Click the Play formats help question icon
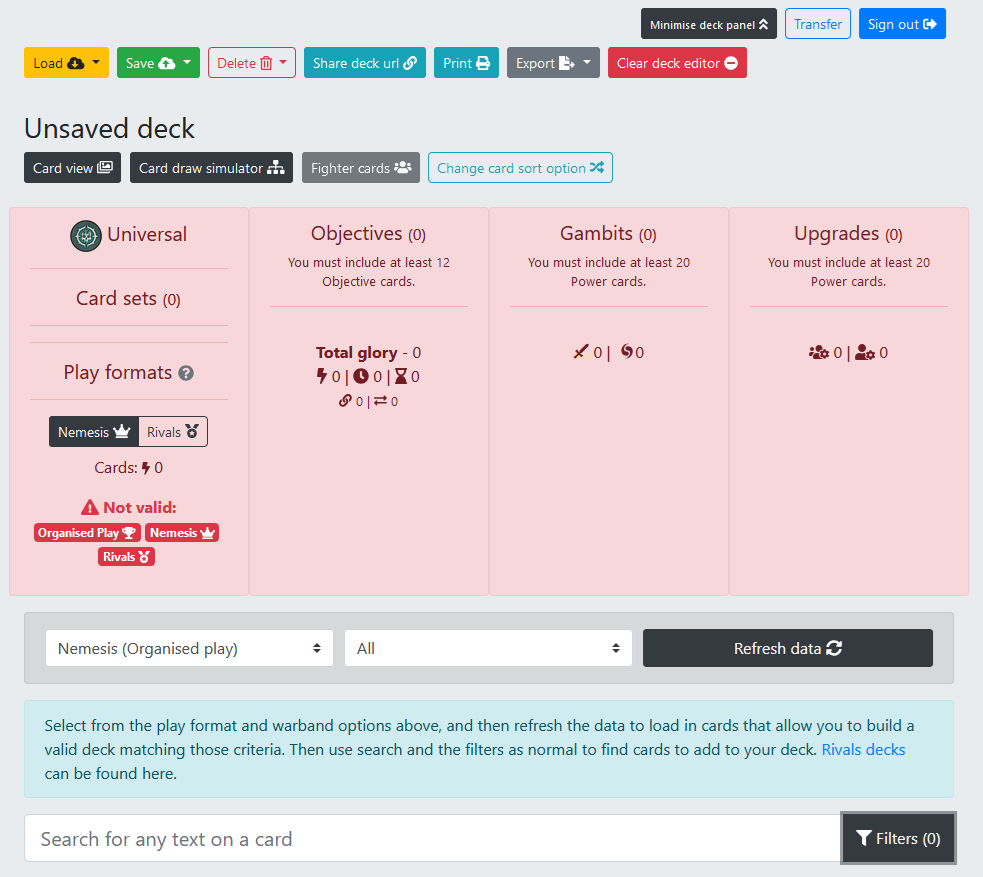This screenshot has width=983, height=877. tap(186, 373)
